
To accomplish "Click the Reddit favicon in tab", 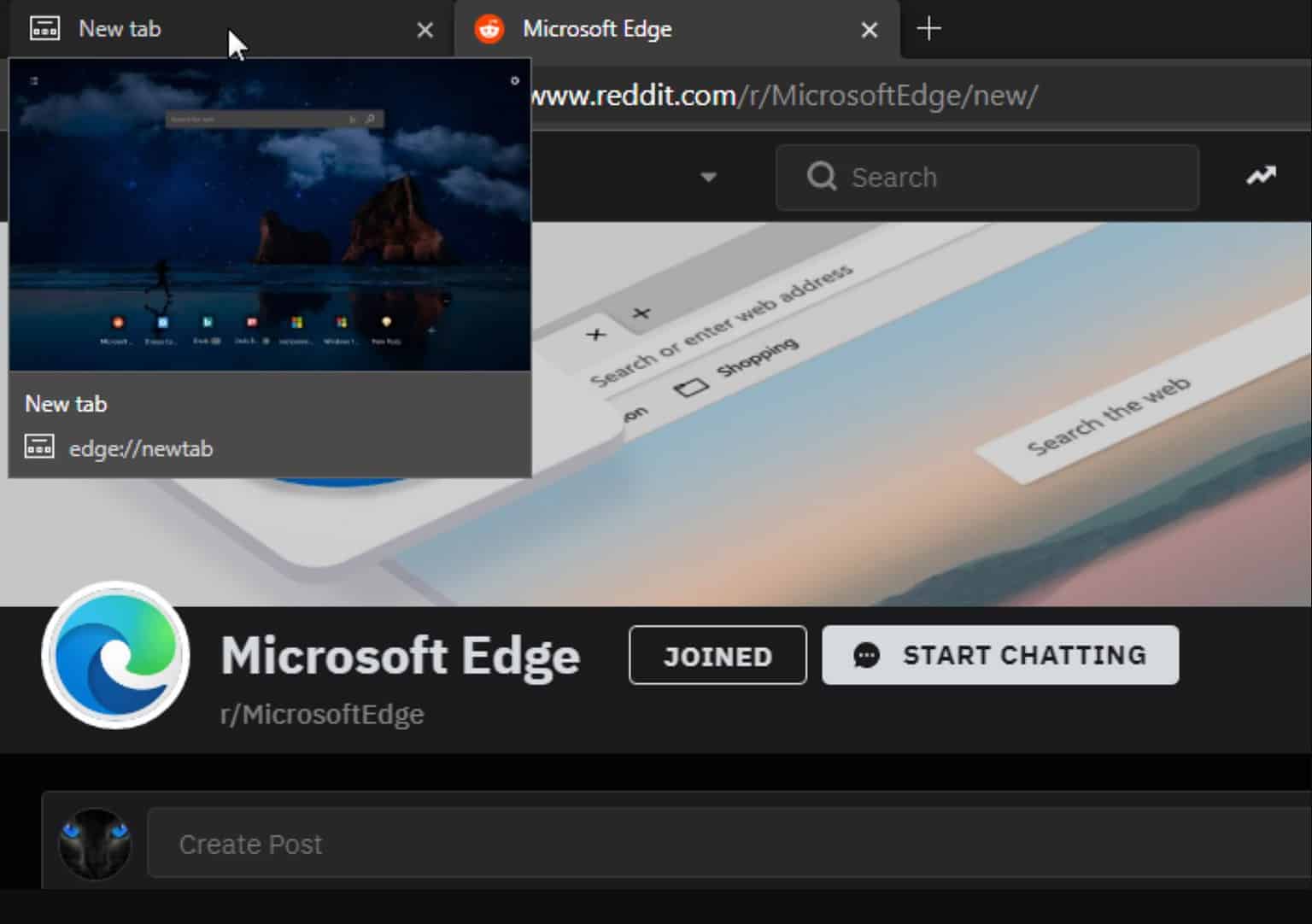I will tap(489, 29).
